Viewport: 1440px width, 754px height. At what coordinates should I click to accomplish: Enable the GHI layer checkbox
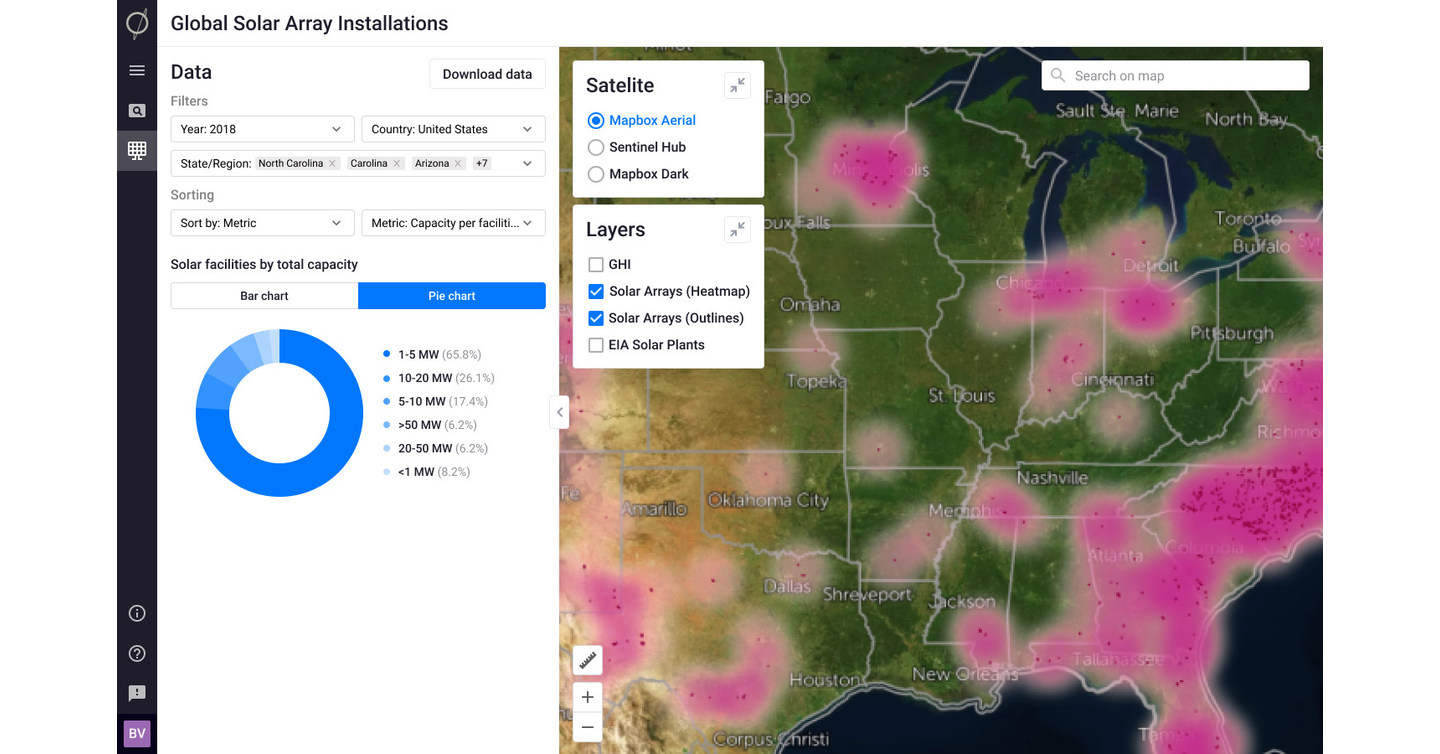click(596, 265)
